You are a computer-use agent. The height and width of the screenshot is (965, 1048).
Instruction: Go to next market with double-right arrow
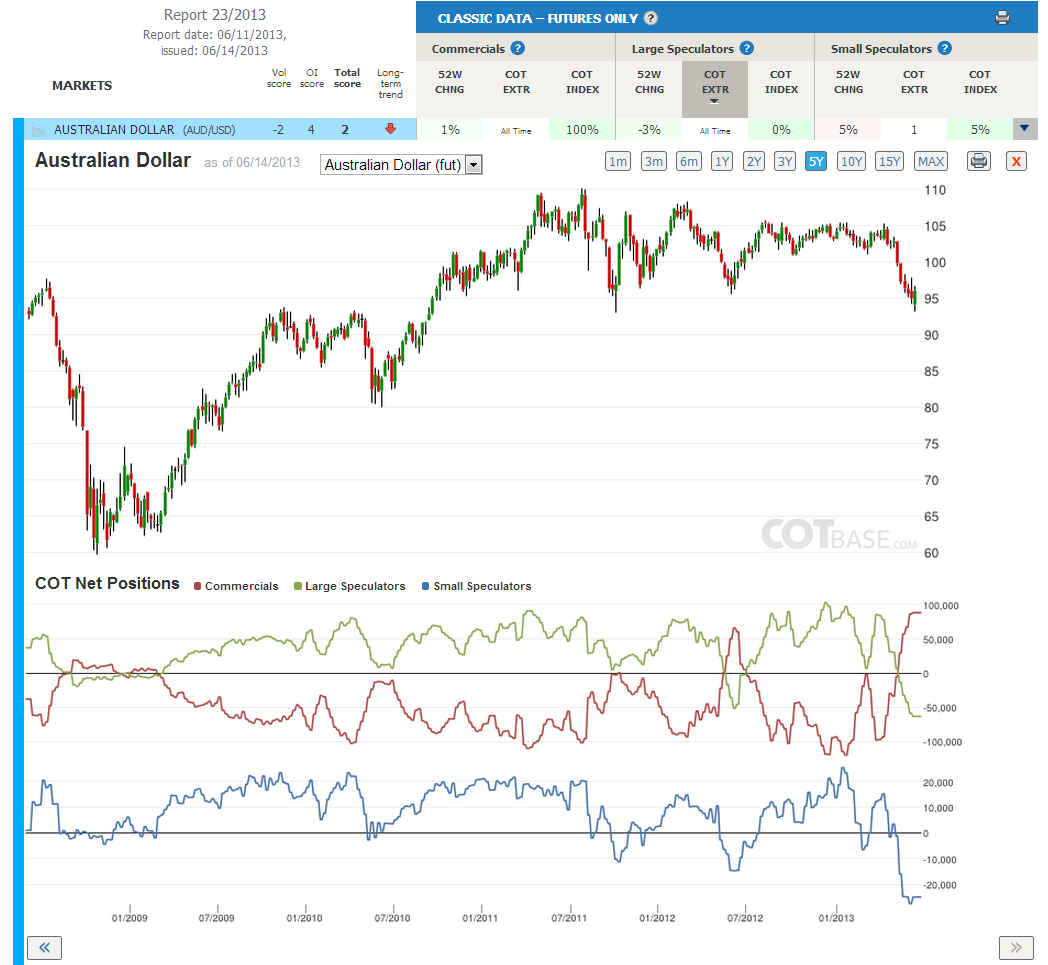1016,948
